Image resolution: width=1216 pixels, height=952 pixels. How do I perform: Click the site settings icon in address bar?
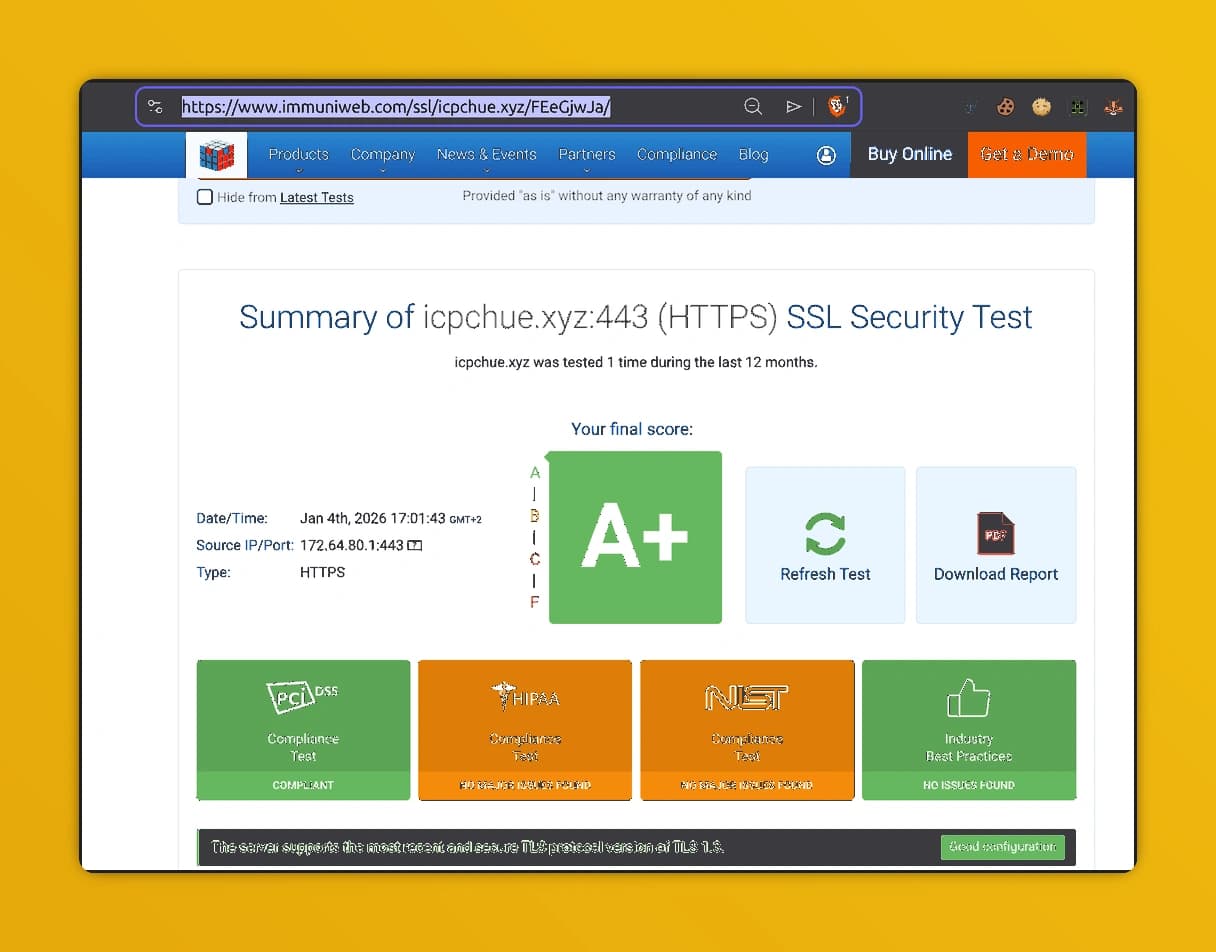coord(155,107)
